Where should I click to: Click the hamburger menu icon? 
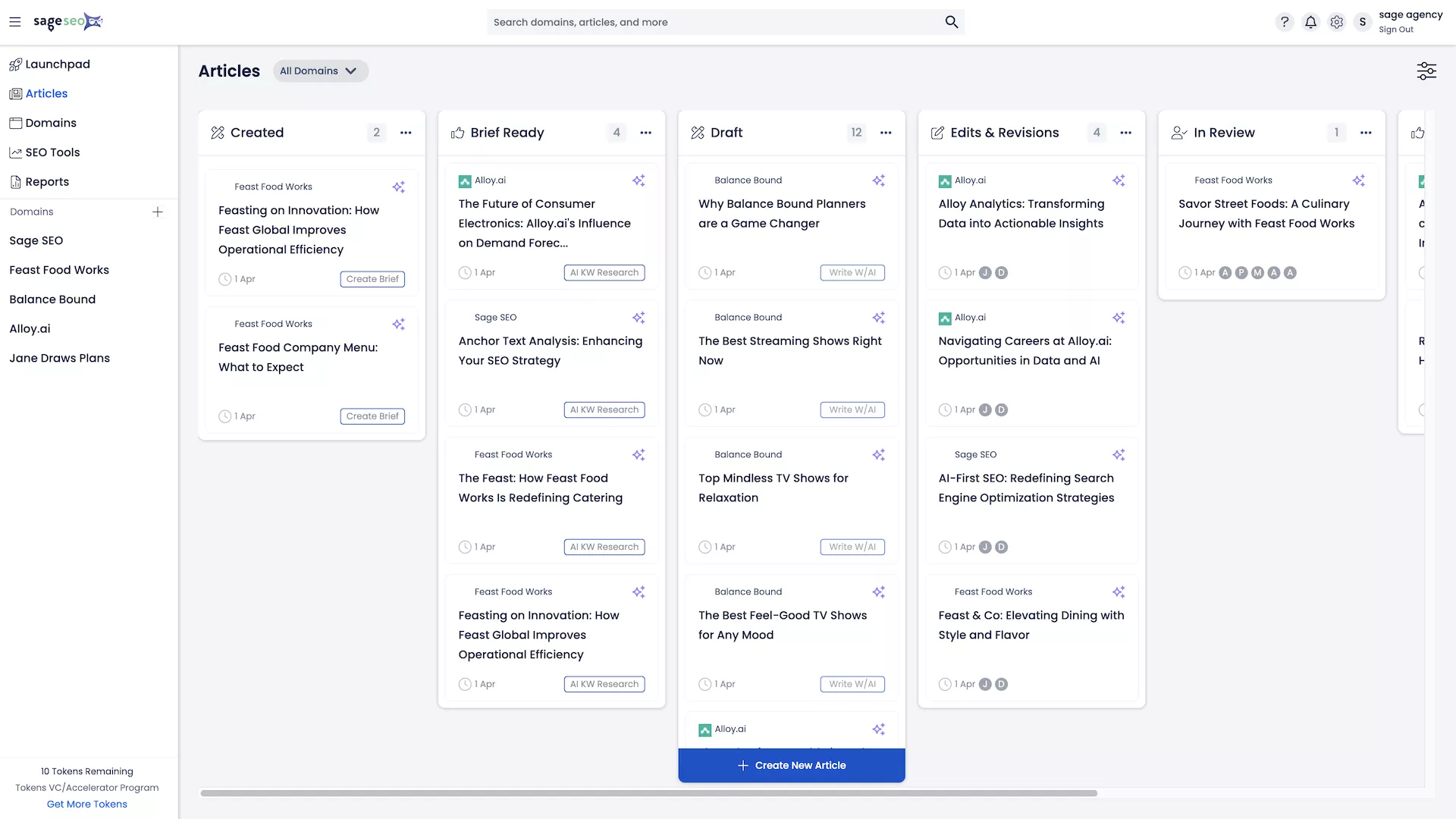[14, 22]
